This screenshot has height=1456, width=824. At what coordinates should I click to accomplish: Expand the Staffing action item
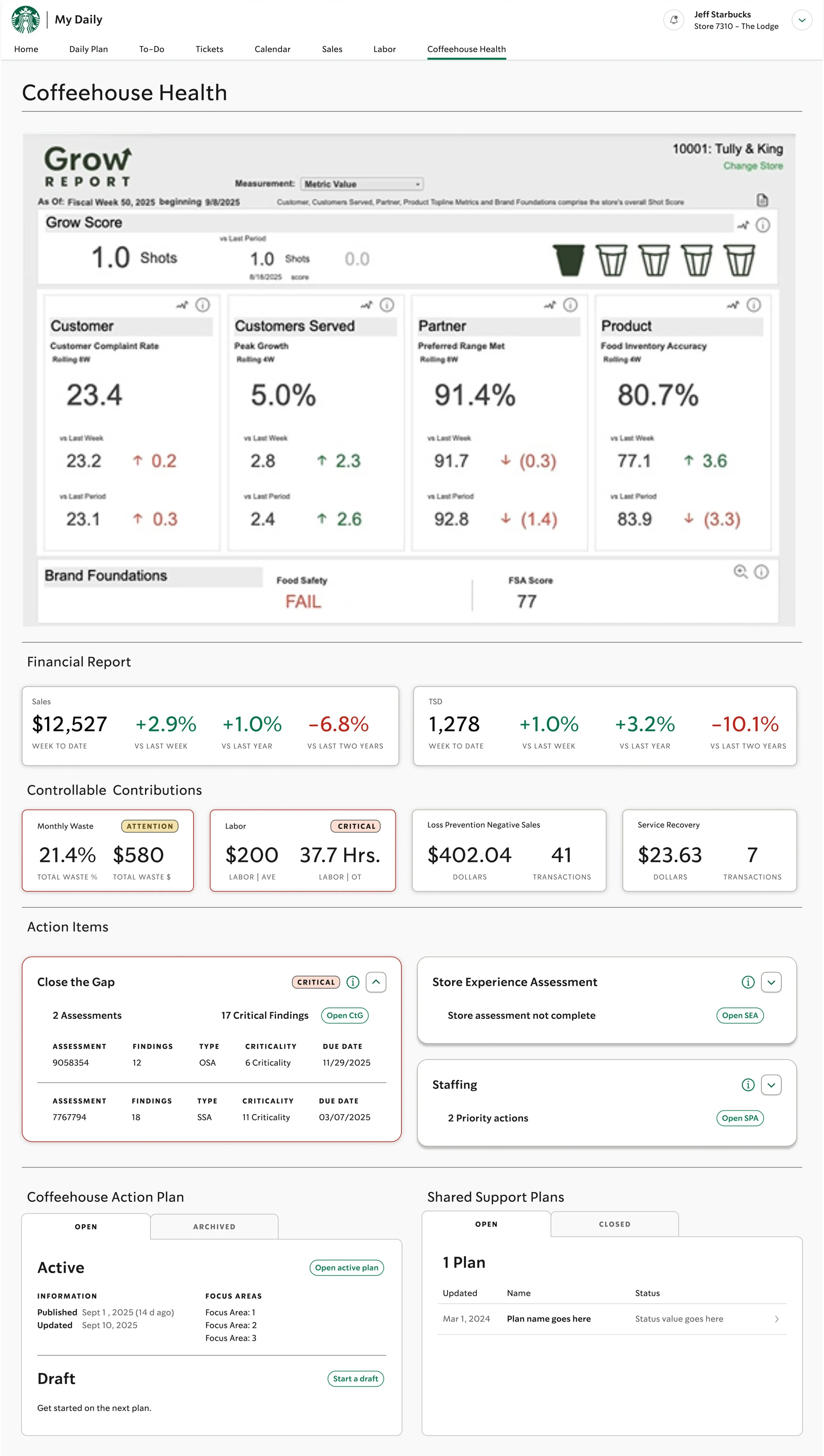(771, 1085)
